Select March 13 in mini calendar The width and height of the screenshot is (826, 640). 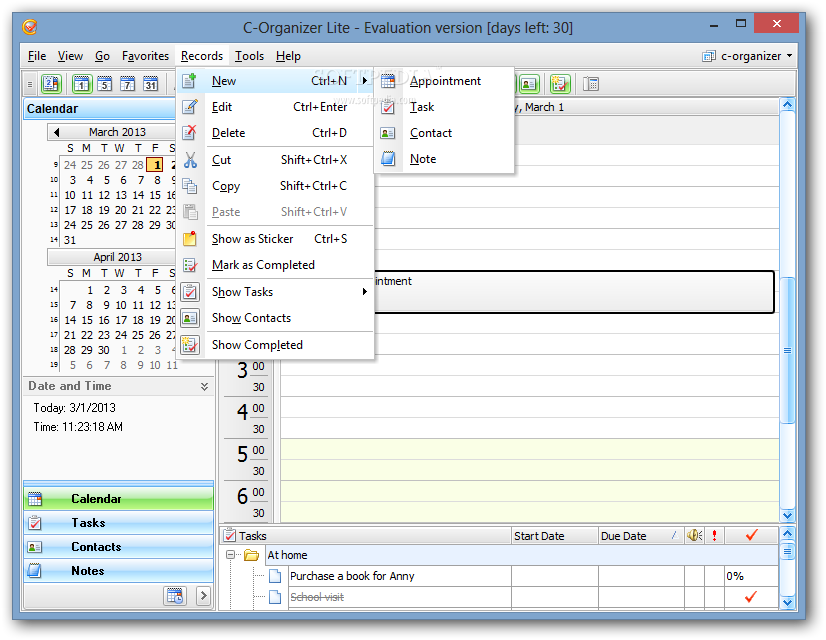pos(122,195)
